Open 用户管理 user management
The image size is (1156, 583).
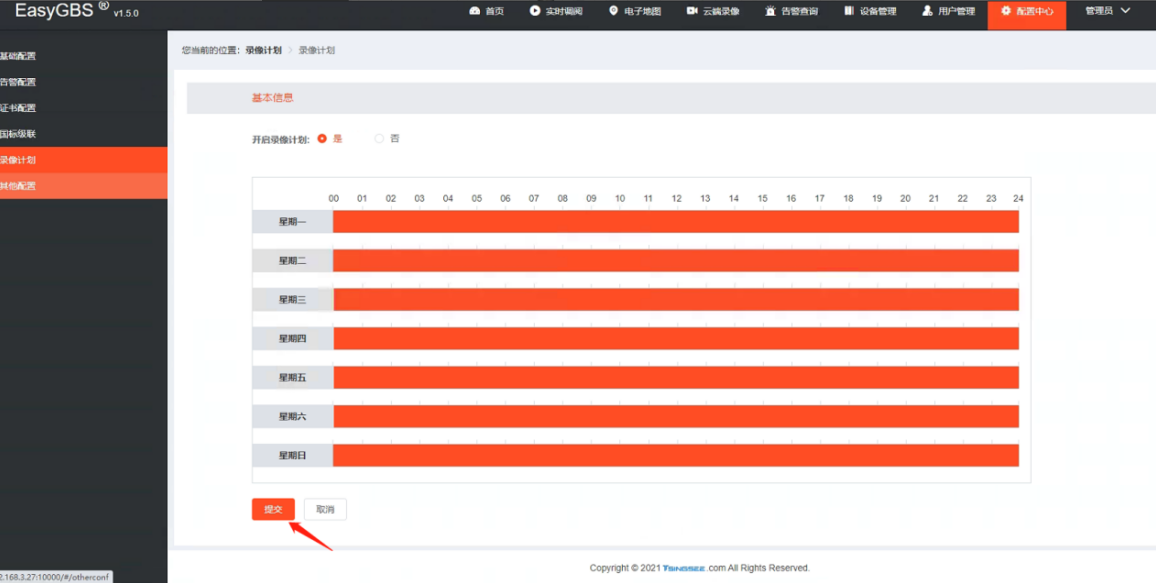point(949,11)
